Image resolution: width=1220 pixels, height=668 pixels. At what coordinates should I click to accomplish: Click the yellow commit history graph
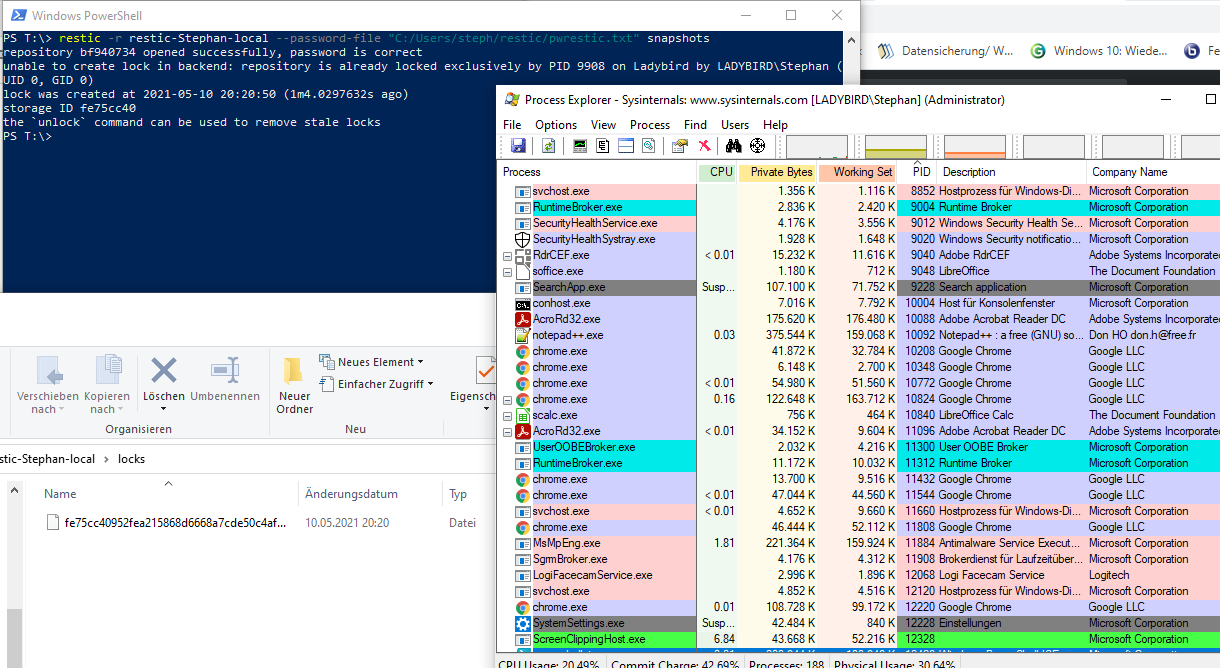click(895, 146)
